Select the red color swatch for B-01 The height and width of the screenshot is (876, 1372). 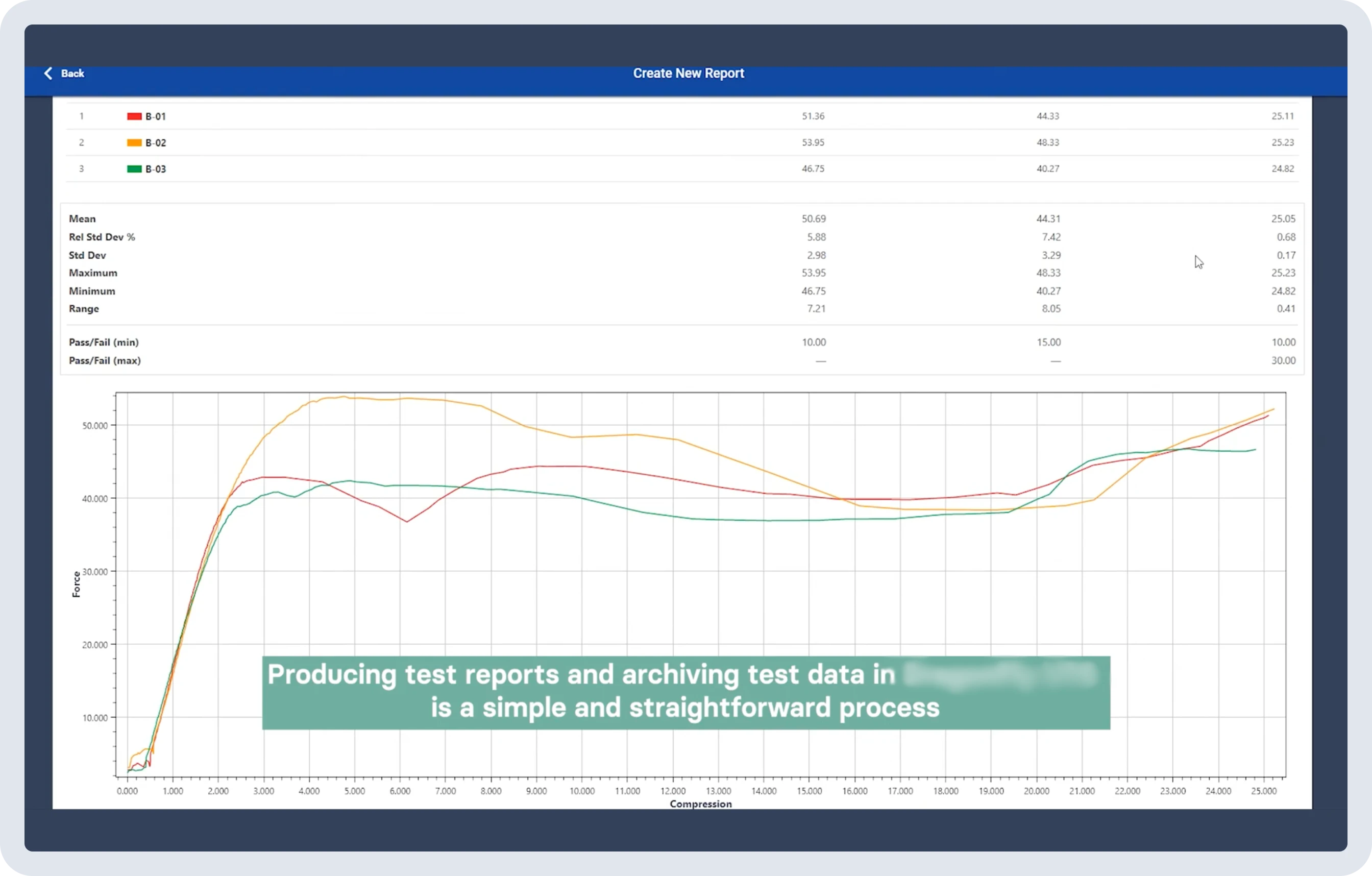click(133, 116)
